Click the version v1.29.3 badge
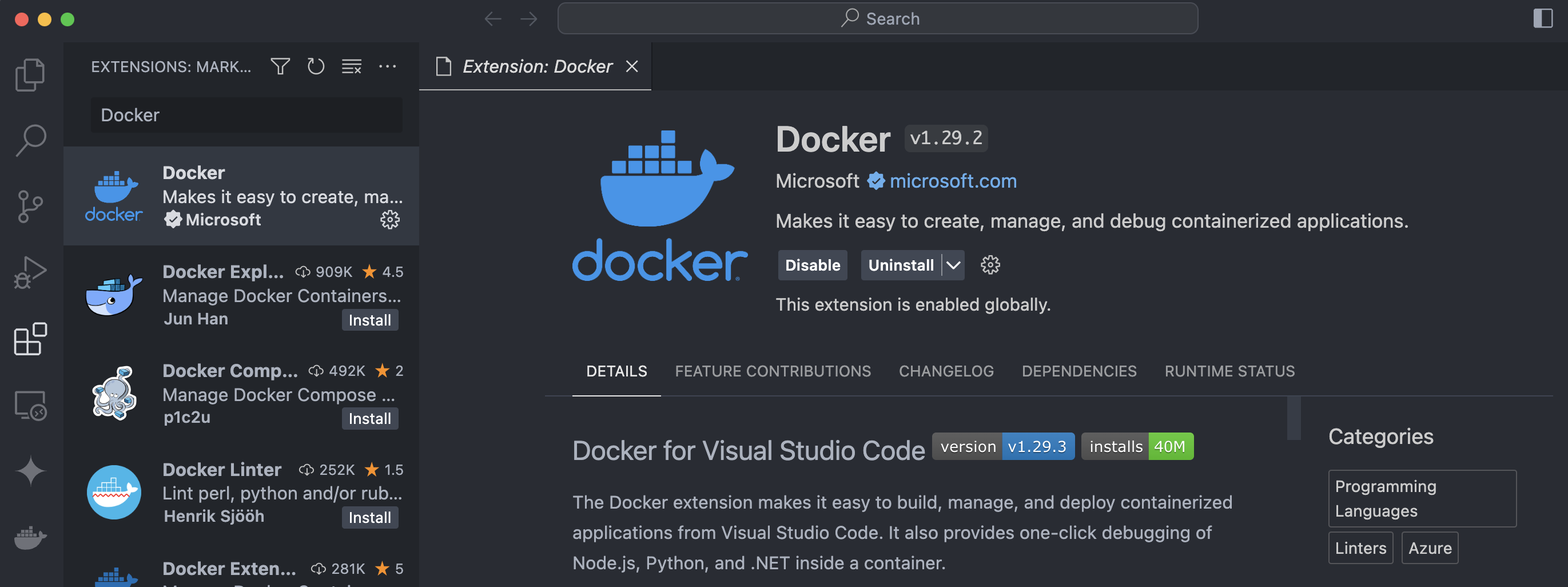 point(1003,446)
